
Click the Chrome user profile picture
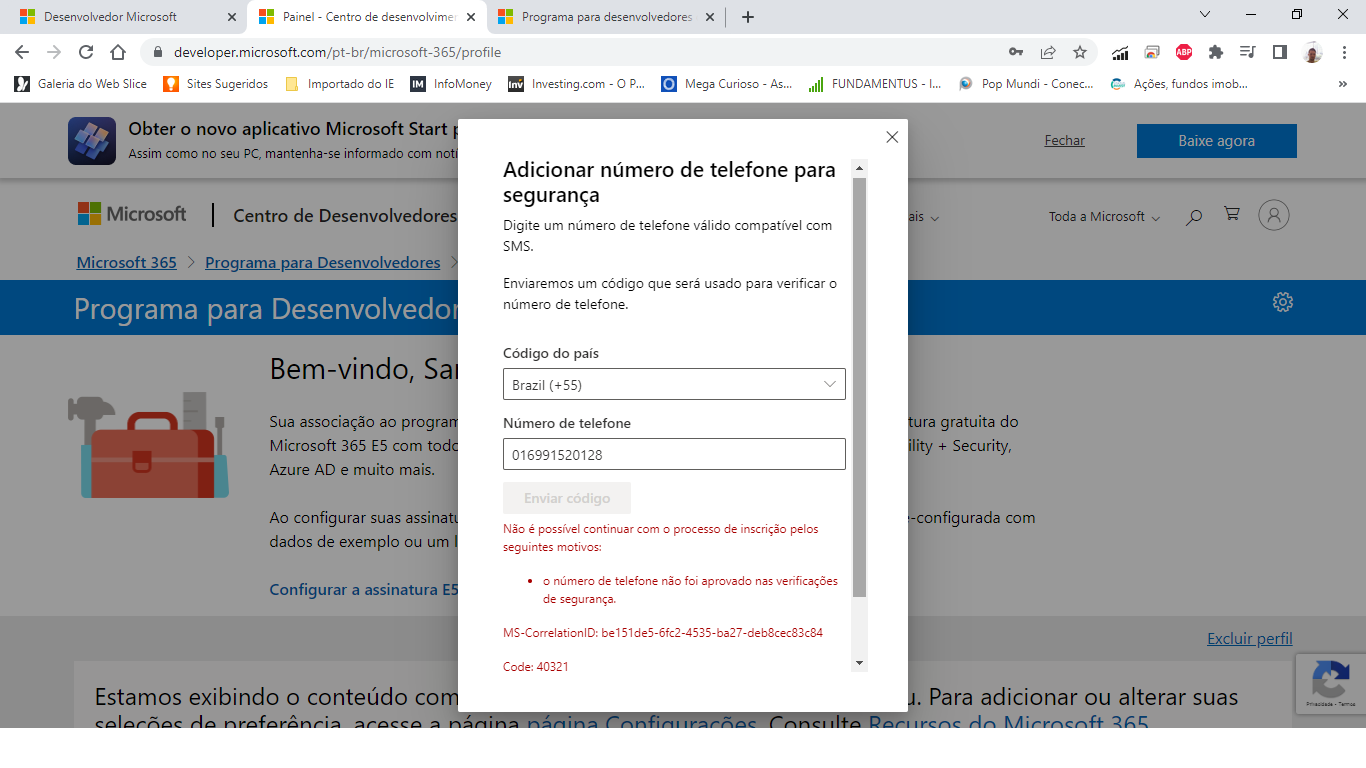click(1313, 52)
